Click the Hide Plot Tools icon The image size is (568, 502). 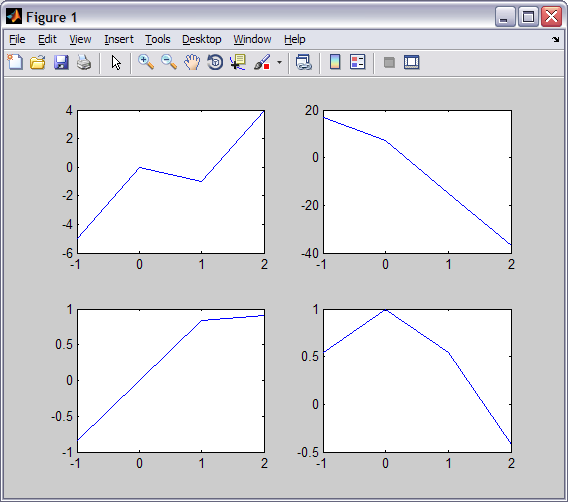pyautogui.click(x=389, y=62)
